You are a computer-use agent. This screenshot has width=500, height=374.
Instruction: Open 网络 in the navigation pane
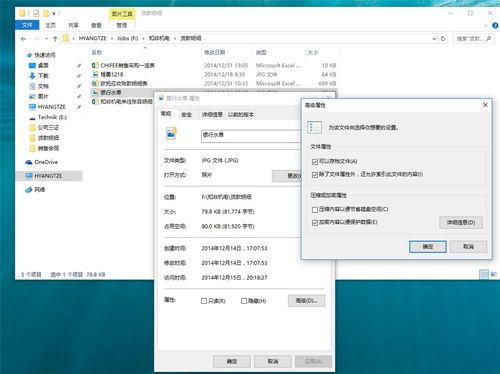pyautogui.click(x=39, y=189)
